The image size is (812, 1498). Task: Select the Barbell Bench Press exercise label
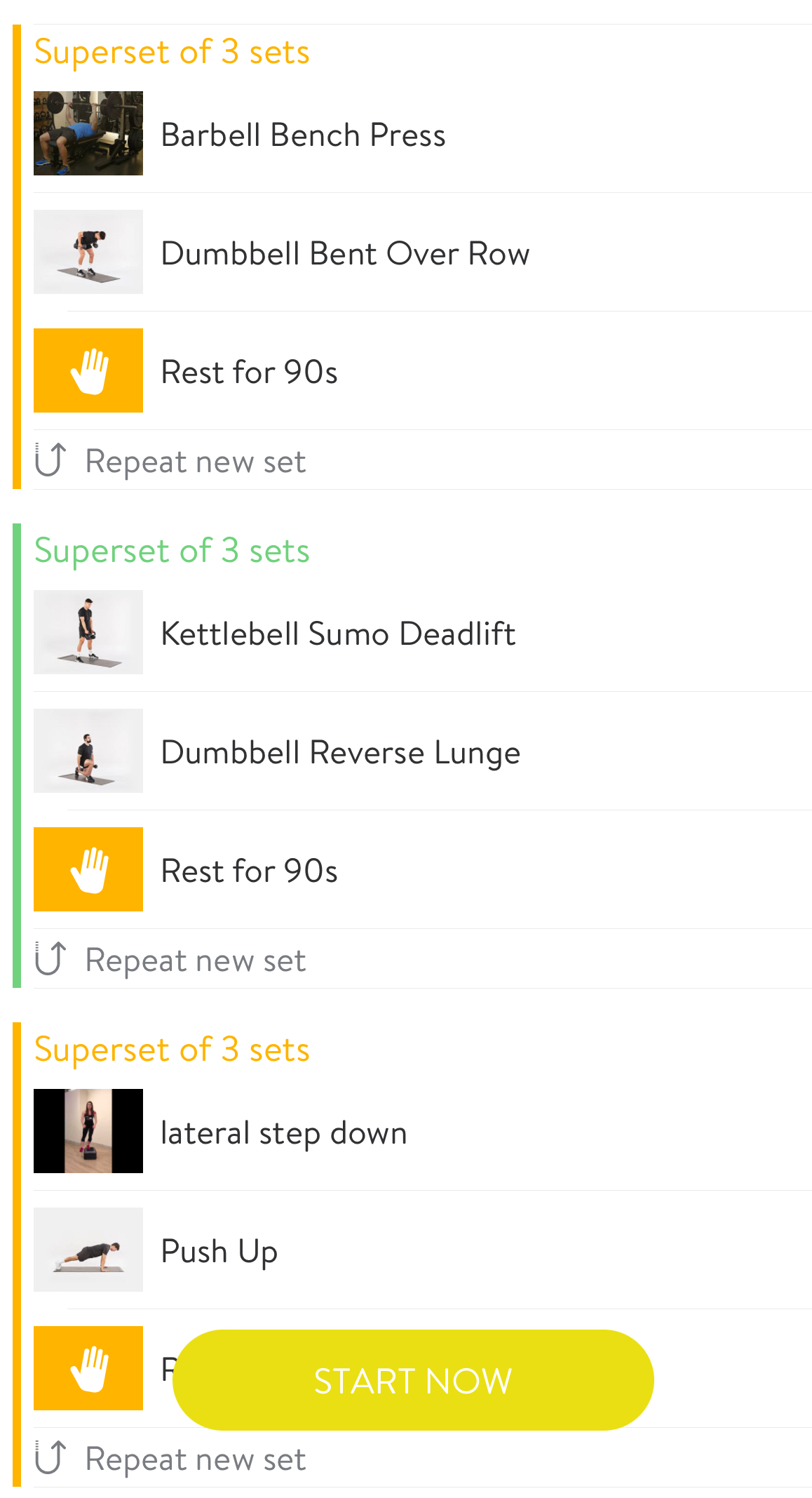[x=303, y=135]
